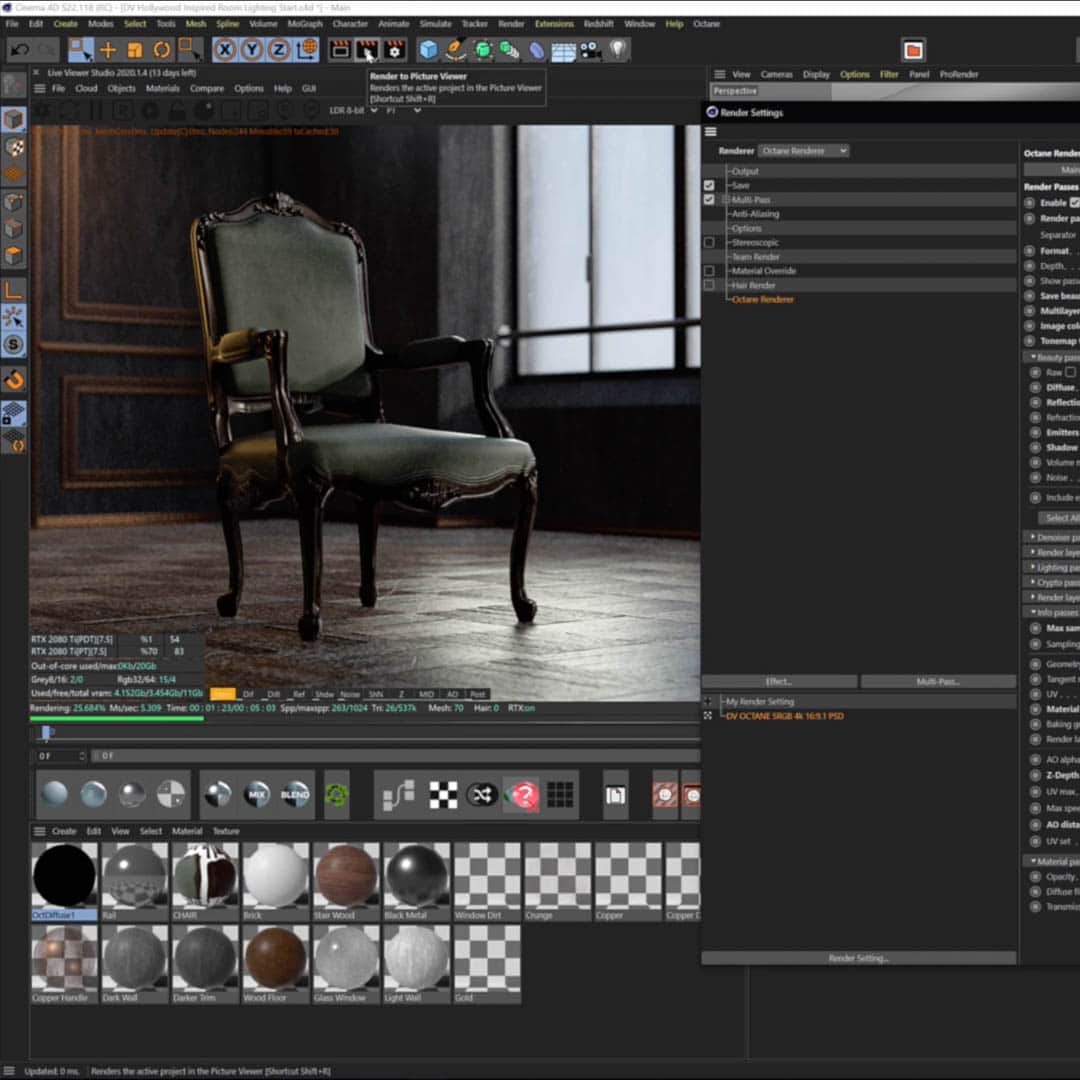This screenshot has height=1080, width=1080.
Task: Add a Cube primitive object
Action: [x=428, y=50]
